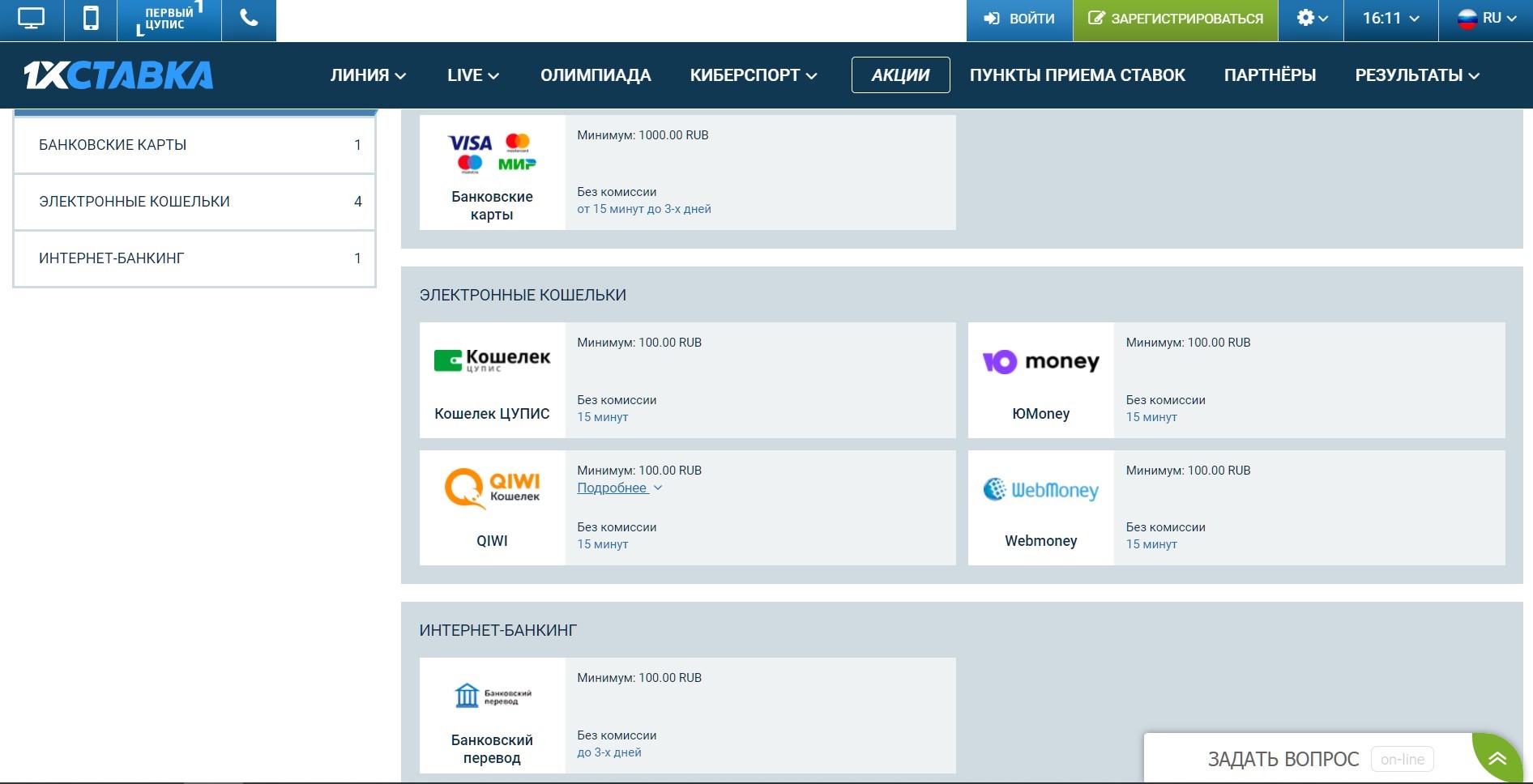Click the Банковский перевод payment label
1533x784 pixels.
(x=492, y=749)
